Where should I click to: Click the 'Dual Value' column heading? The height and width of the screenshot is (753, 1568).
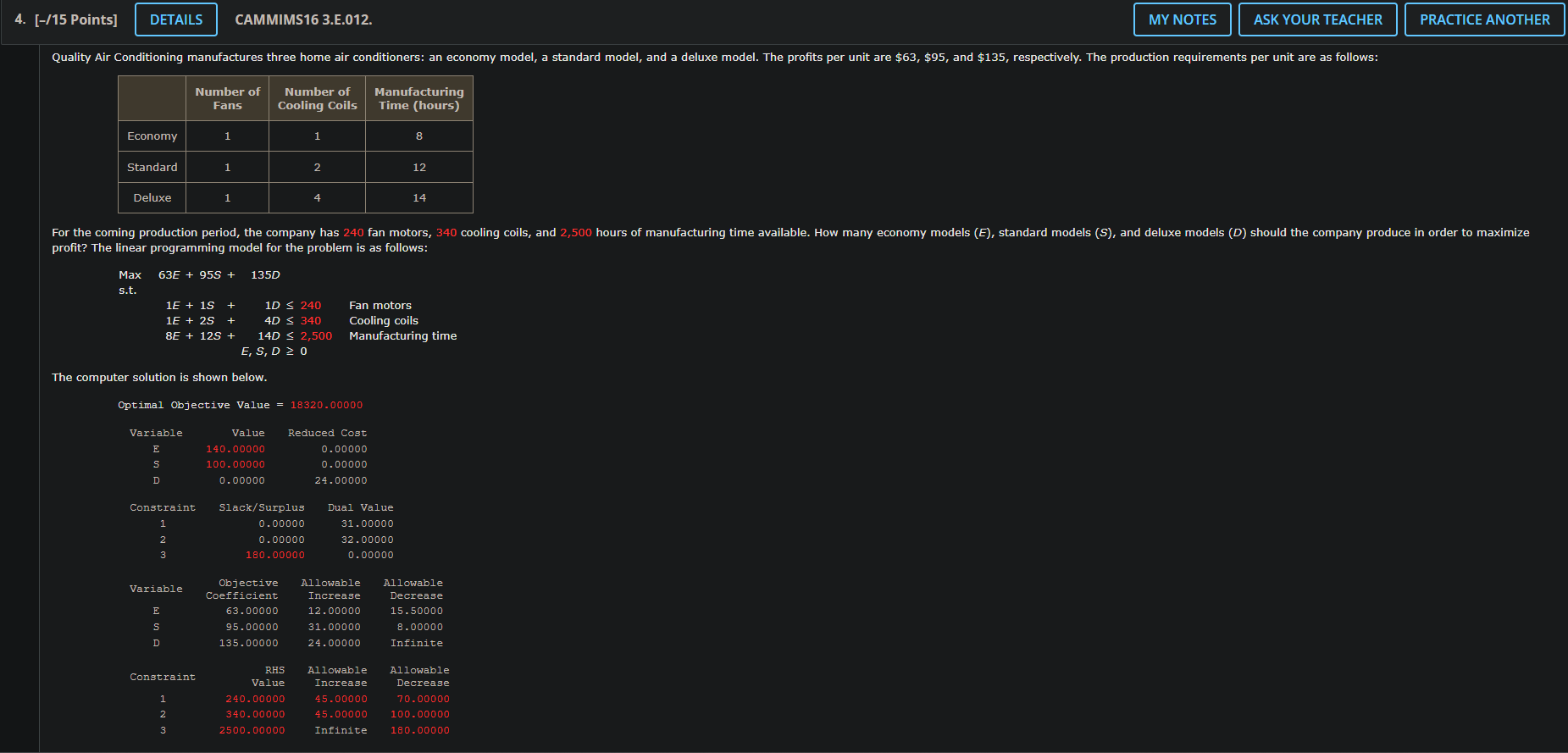click(x=360, y=507)
